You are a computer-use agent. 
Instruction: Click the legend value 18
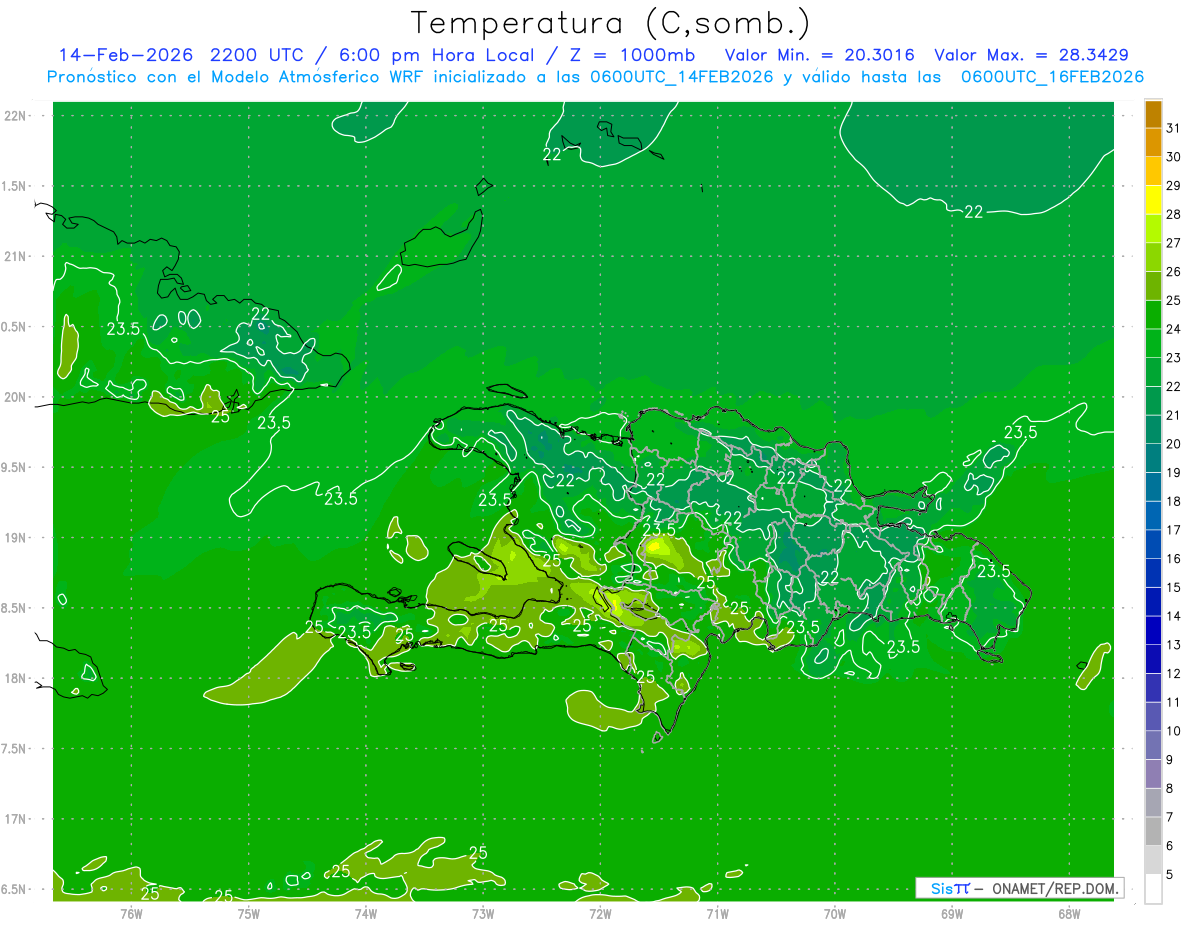coord(1174,501)
